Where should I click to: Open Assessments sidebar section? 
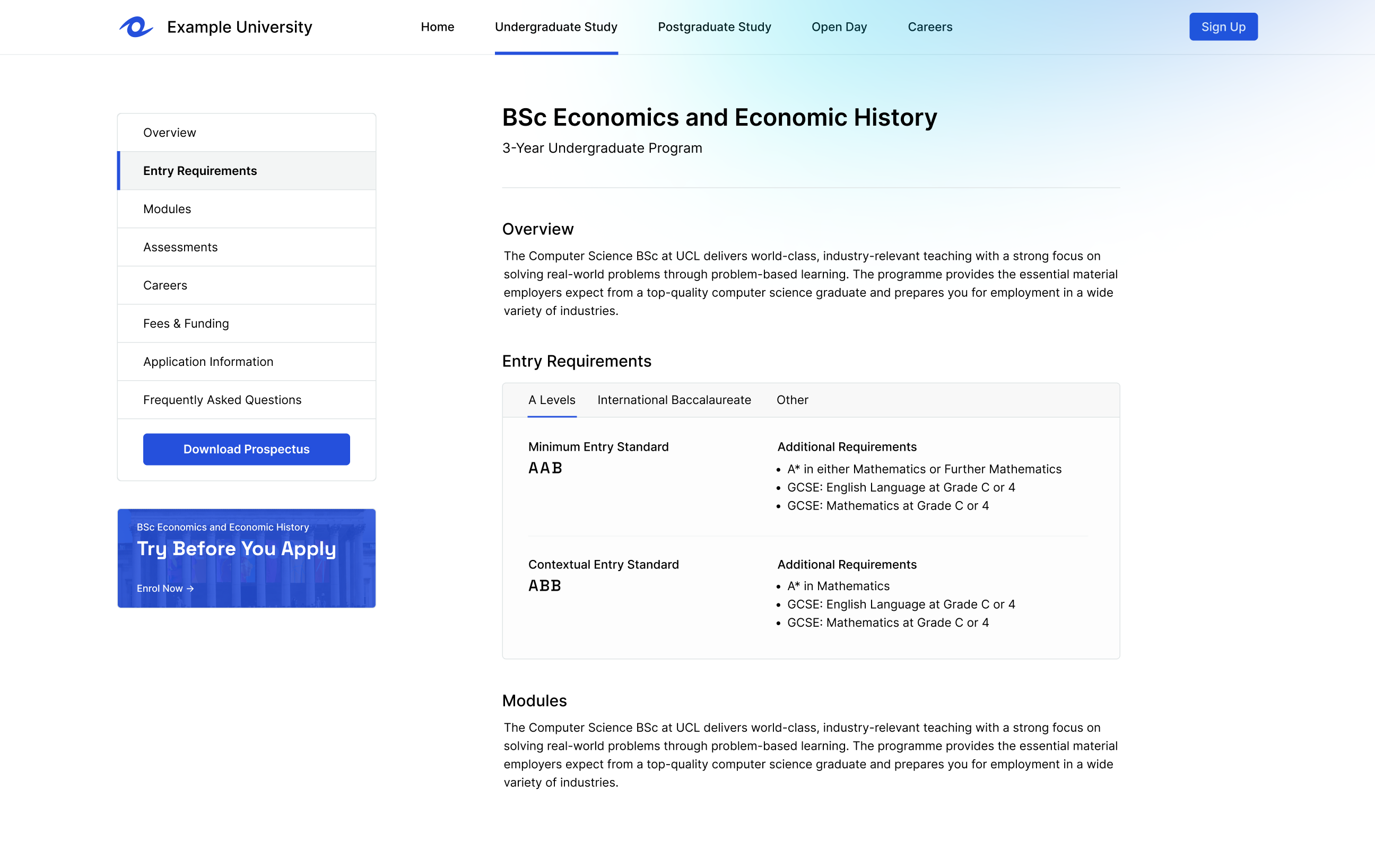pos(247,247)
